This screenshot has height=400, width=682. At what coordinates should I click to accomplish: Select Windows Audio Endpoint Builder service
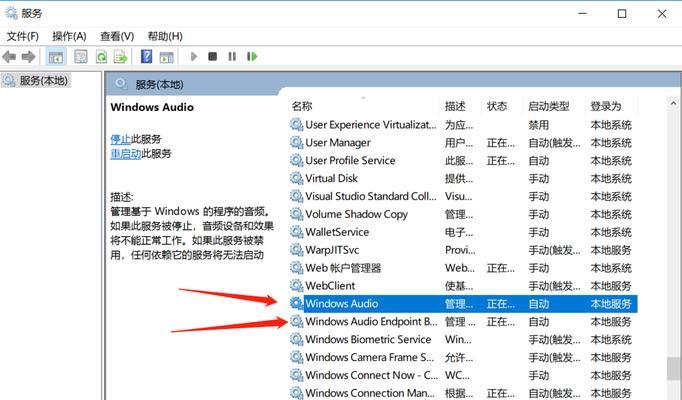(463, 321)
